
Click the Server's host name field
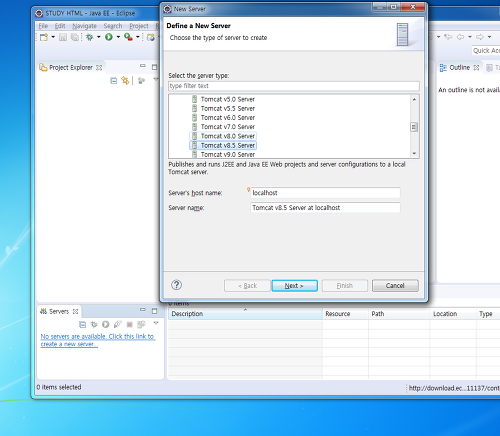[x=325, y=193]
